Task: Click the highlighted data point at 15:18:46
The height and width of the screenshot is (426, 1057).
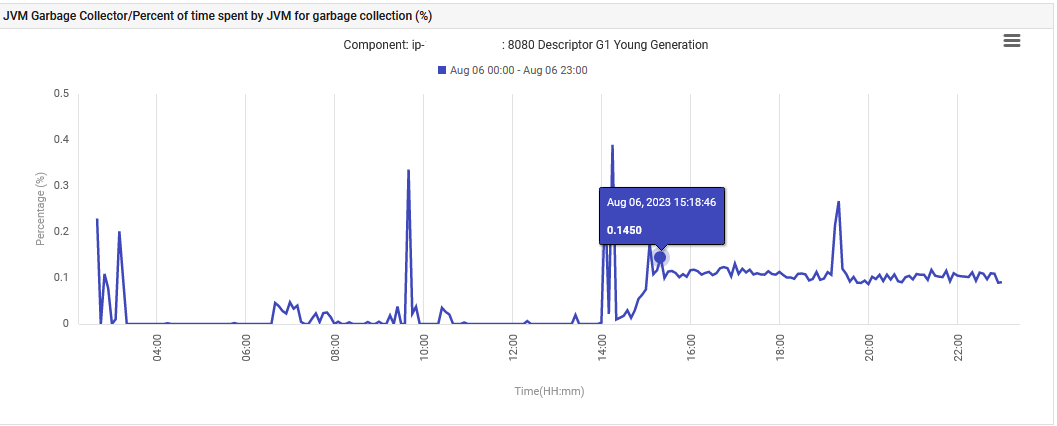Action: (x=660, y=257)
